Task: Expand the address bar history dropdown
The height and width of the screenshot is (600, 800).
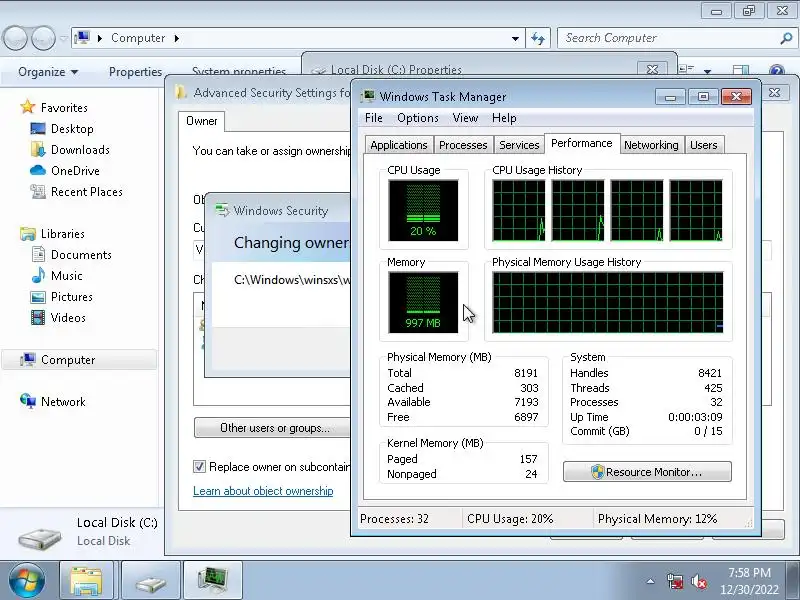Action: (x=515, y=38)
